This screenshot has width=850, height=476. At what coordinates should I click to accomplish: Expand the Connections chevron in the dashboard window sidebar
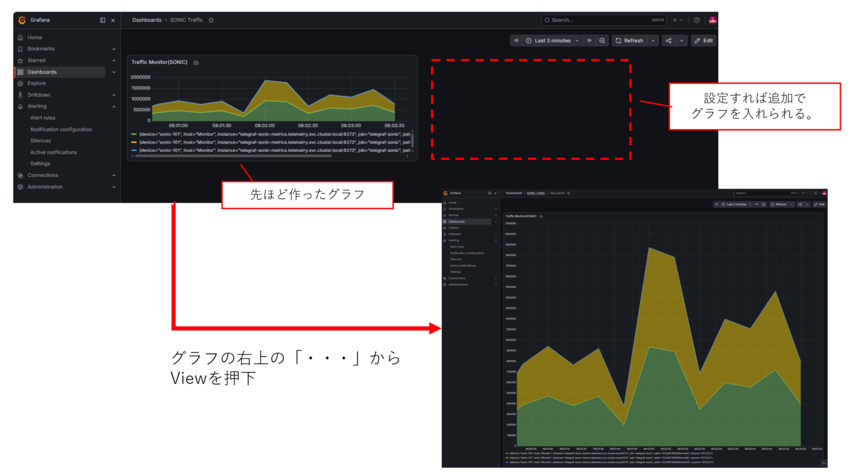pyautogui.click(x=114, y=176)
